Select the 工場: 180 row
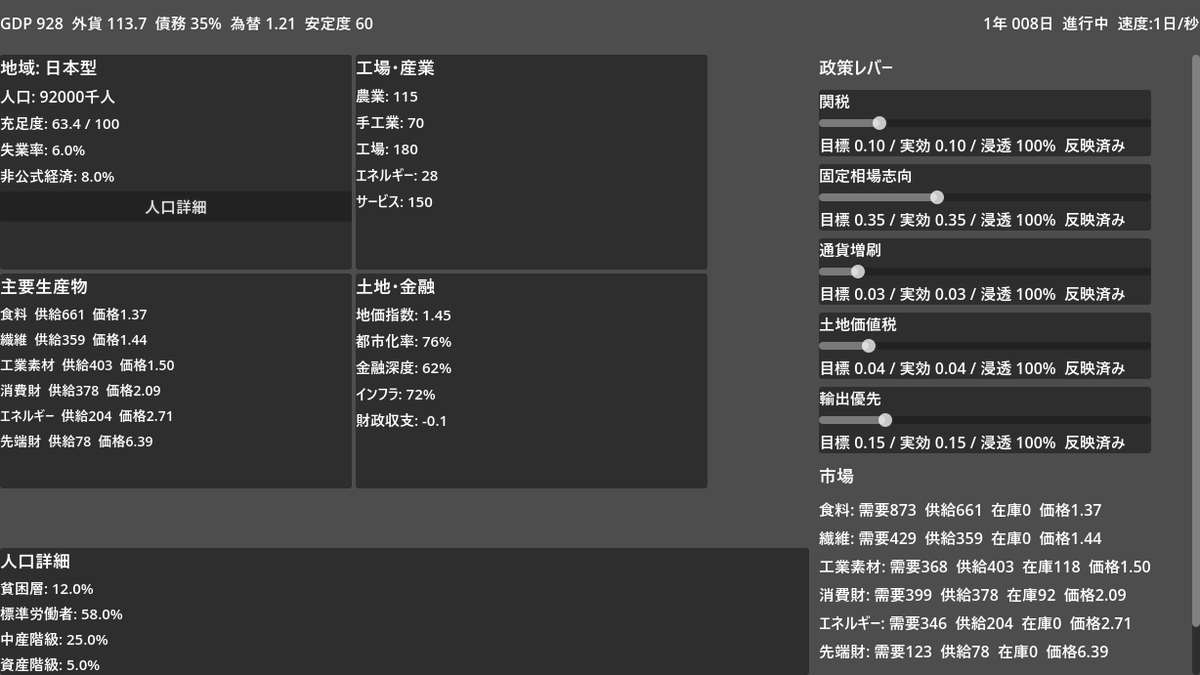The image size is (1200, 675). [387, 149]
